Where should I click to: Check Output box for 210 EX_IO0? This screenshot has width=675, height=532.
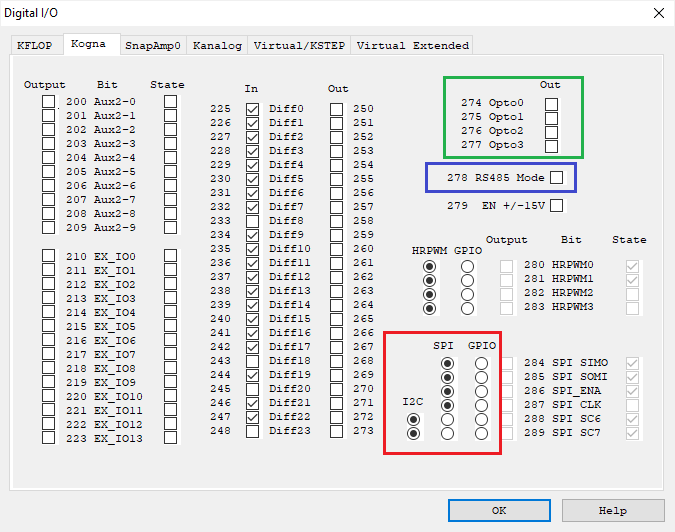click(x=49, y=257)
